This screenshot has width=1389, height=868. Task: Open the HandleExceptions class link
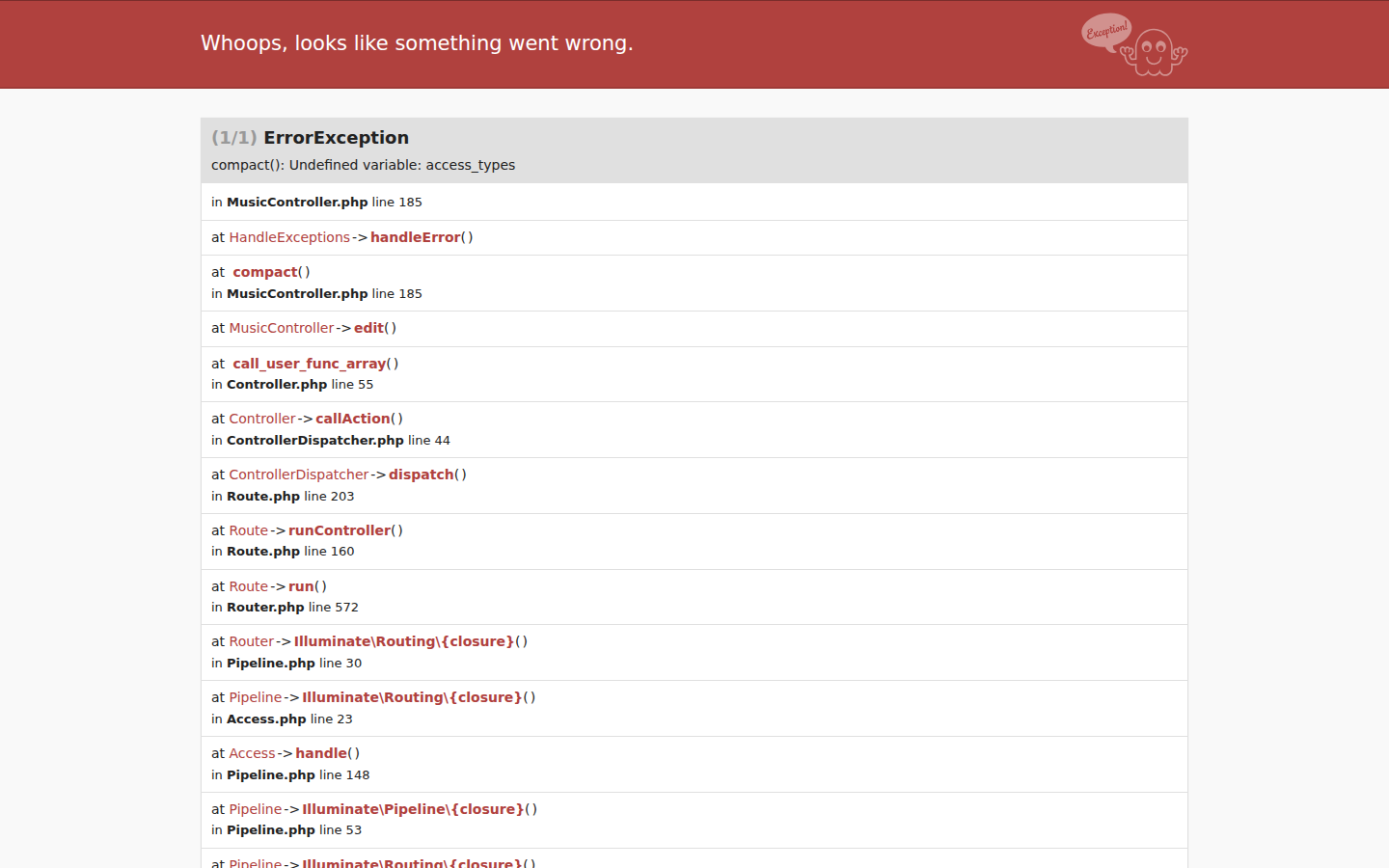click(289, 237)
